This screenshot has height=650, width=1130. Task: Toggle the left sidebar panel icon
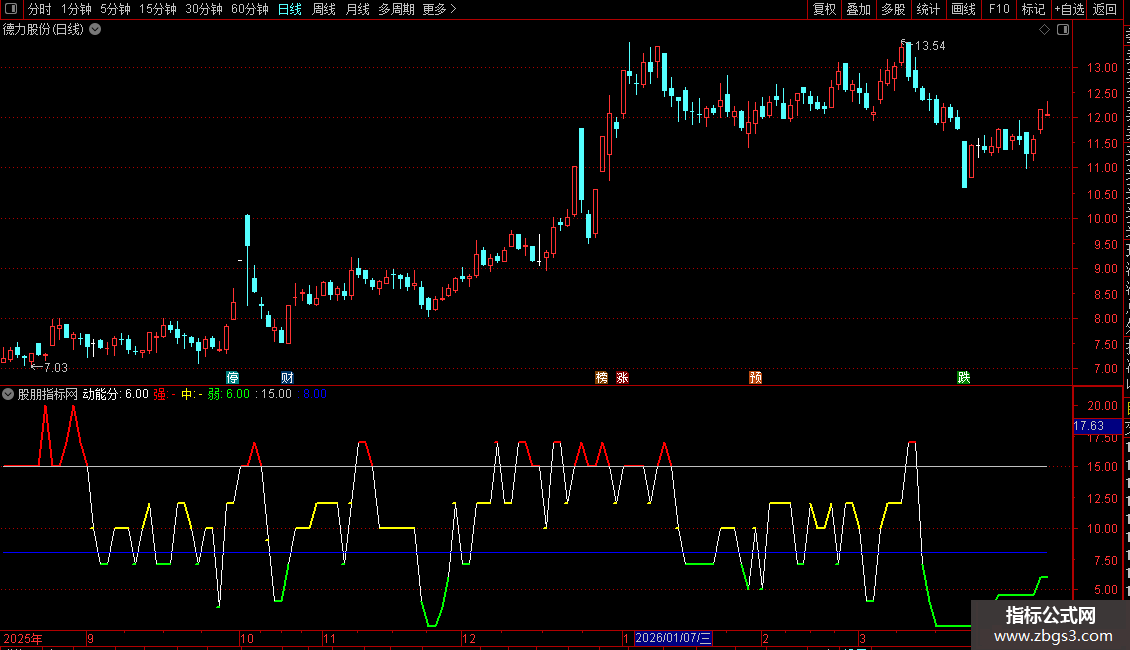click(11, 9)
